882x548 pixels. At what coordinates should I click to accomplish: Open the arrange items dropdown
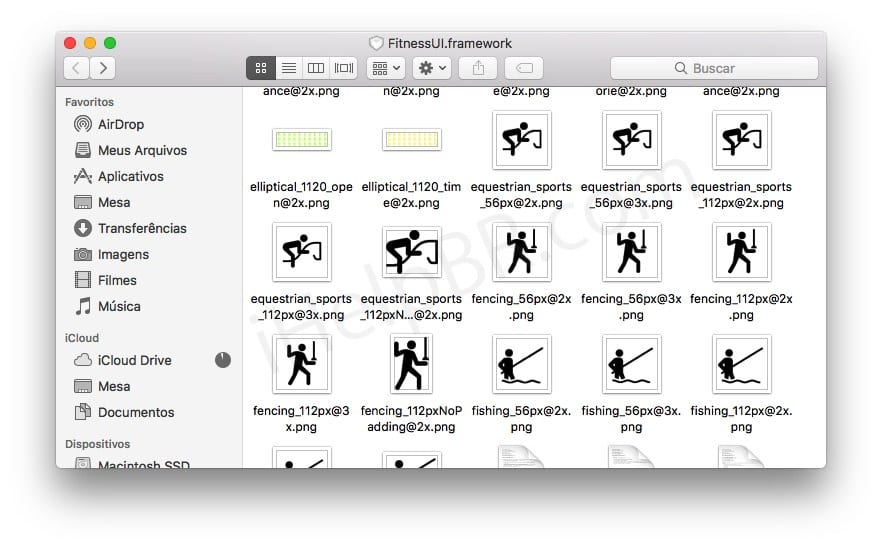tap(385, 68)
